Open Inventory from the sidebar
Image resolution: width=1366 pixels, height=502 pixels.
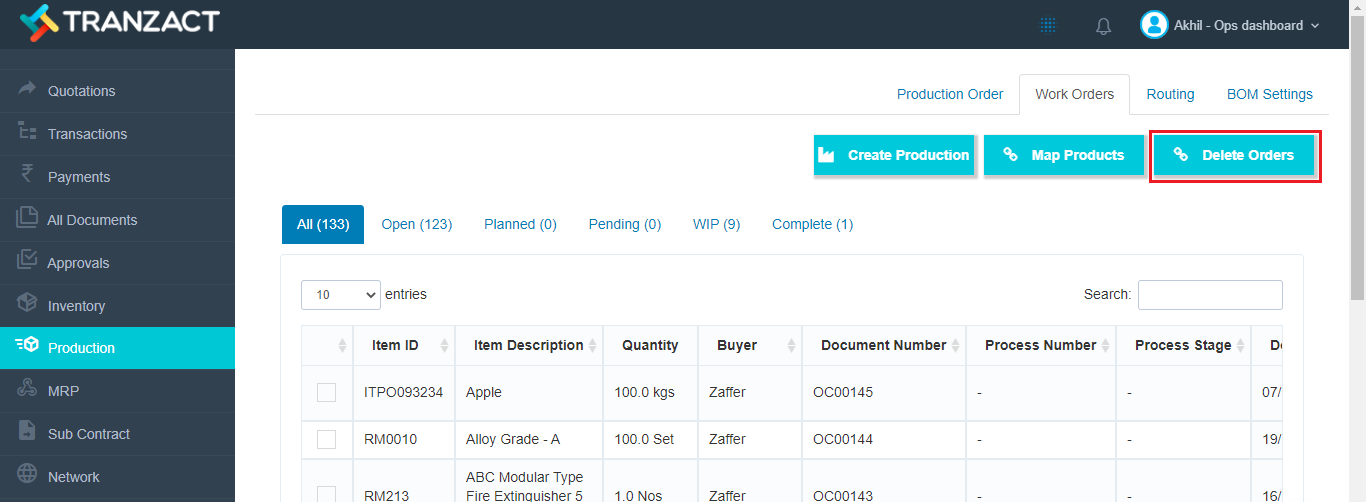[x=117, y=305]
